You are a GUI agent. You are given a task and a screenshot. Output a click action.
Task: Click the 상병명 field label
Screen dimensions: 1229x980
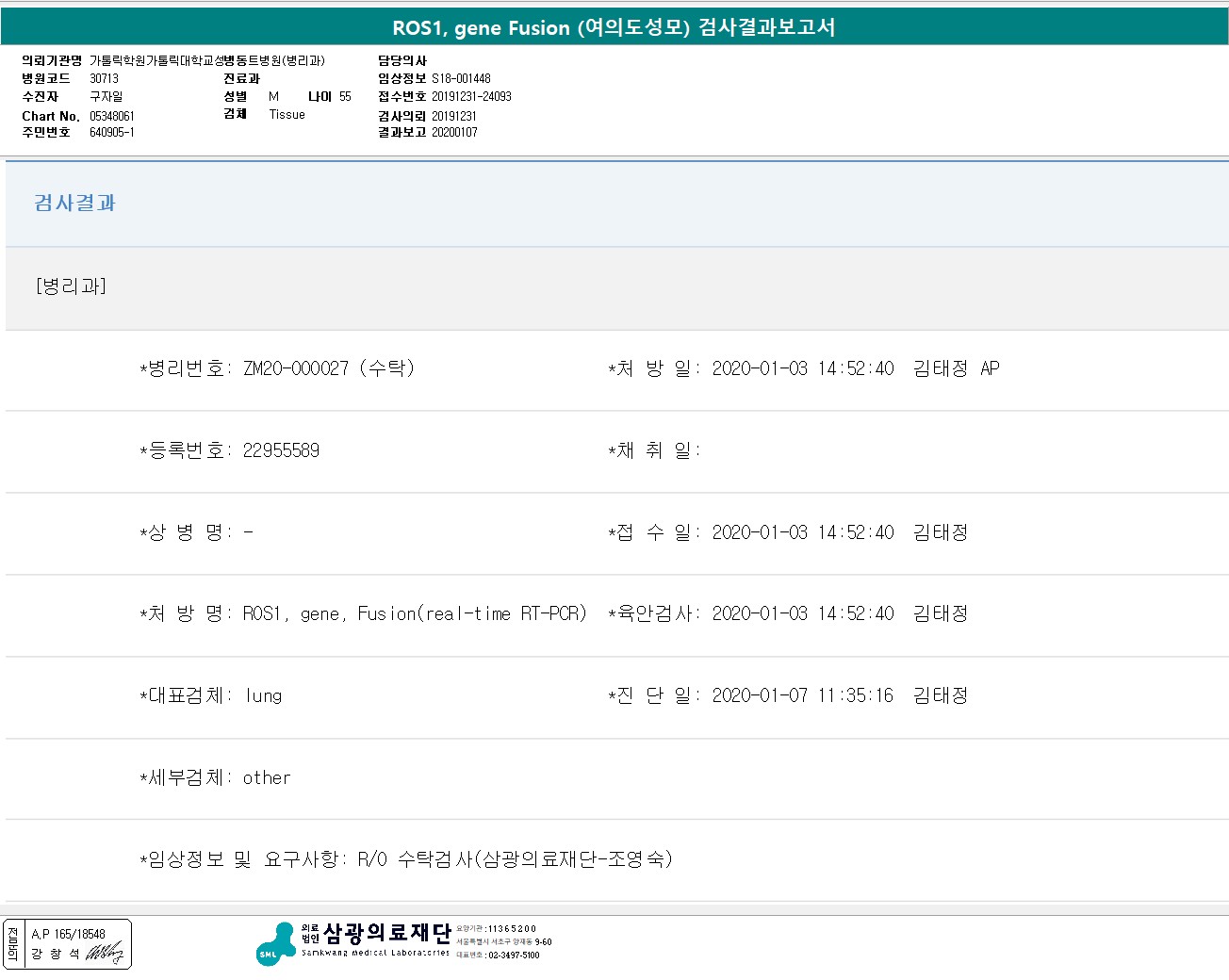[x=185, y=532]
